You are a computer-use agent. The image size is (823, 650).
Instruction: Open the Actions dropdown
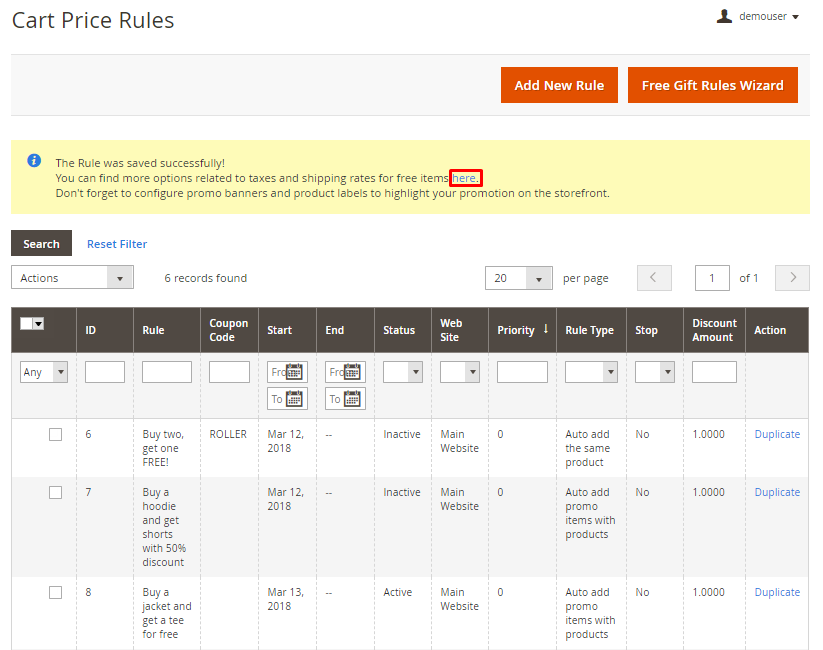(72, 278)
